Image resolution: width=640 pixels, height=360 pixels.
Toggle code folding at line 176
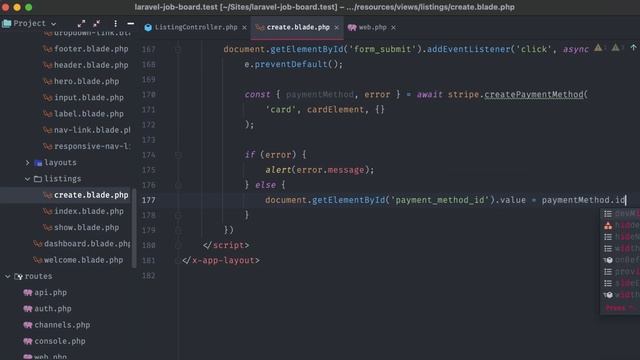pos(178,185)
